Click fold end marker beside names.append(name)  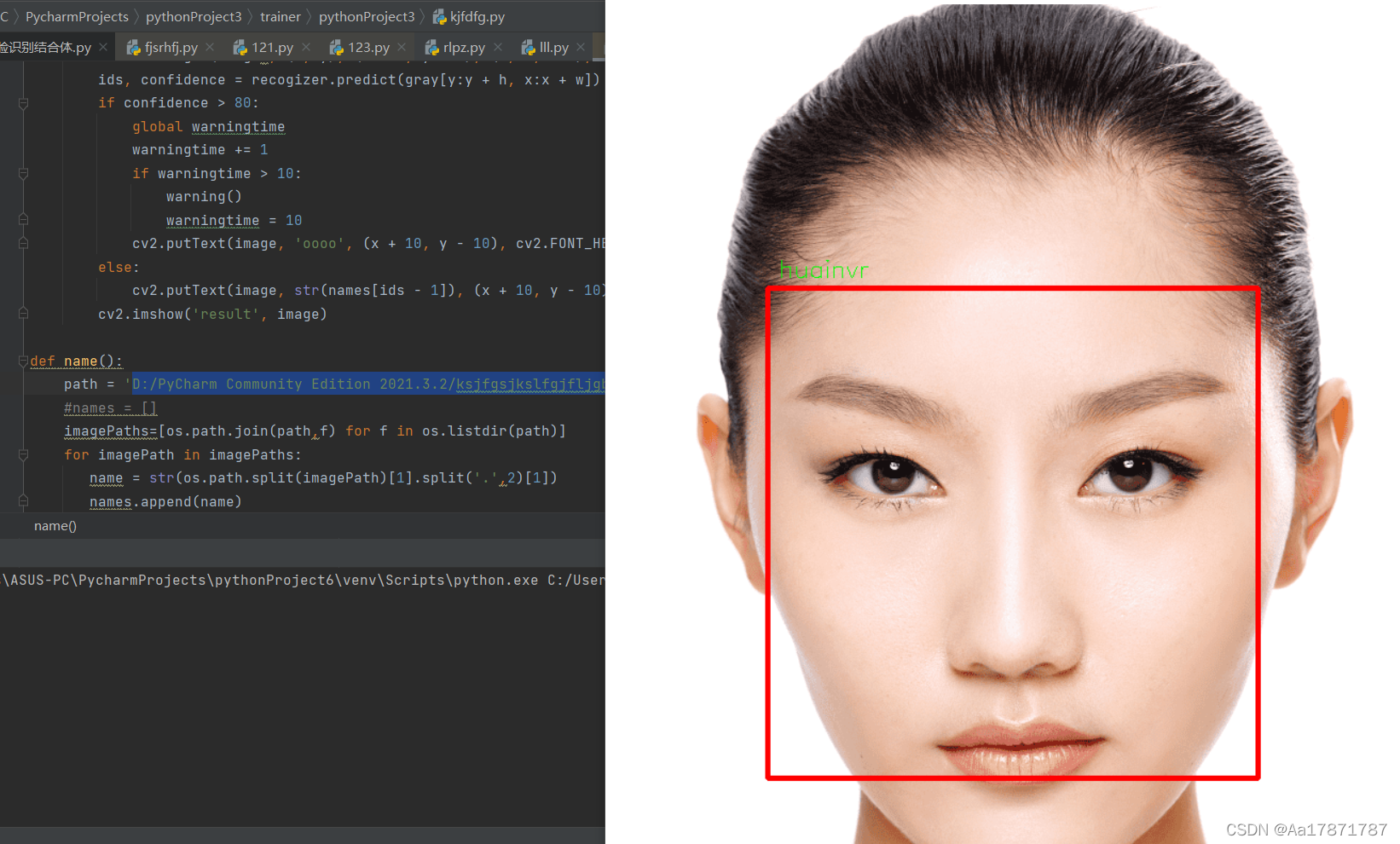(x=23, y=501)
